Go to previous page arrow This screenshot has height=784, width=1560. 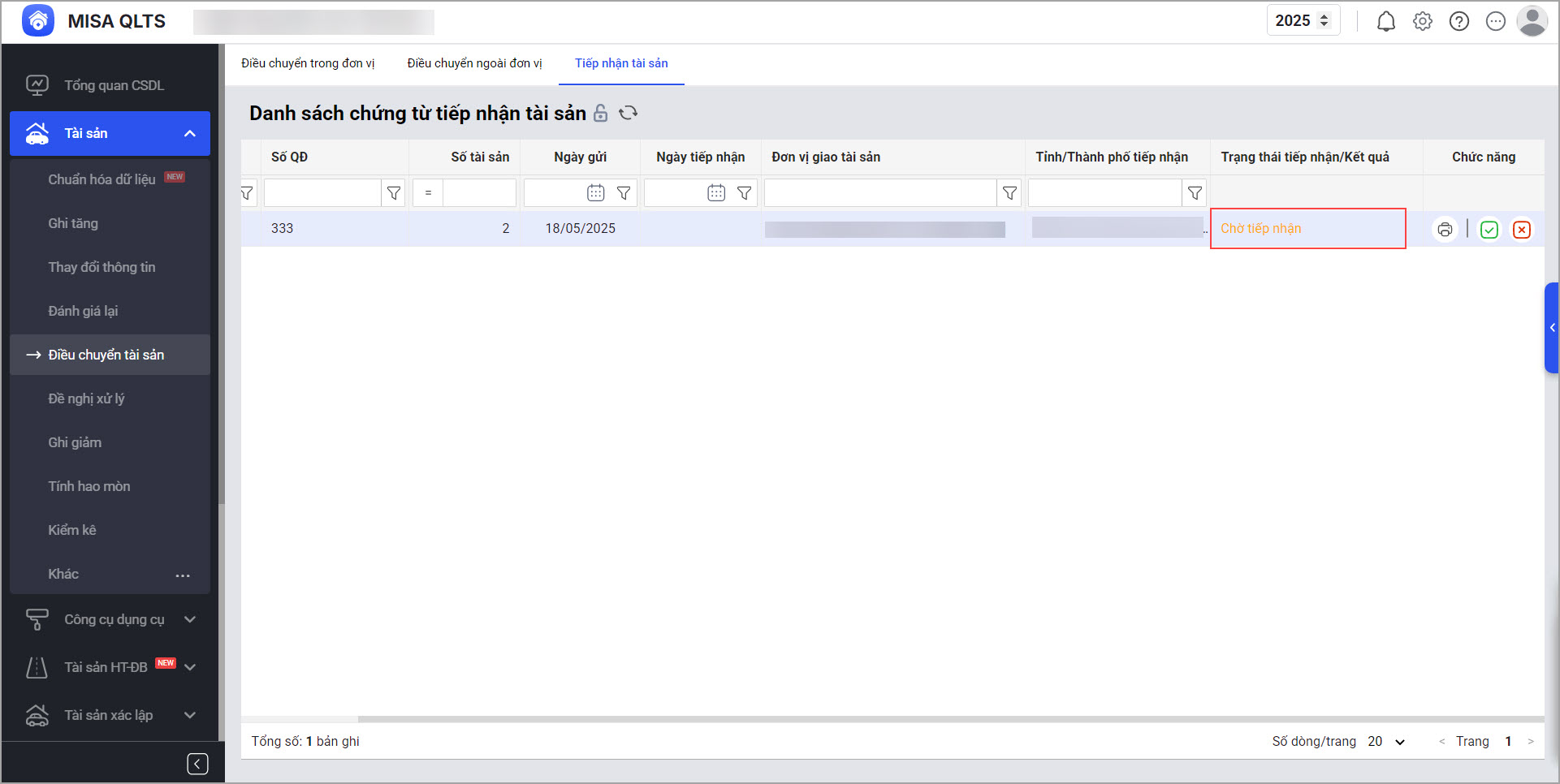tap(1441, 742)
